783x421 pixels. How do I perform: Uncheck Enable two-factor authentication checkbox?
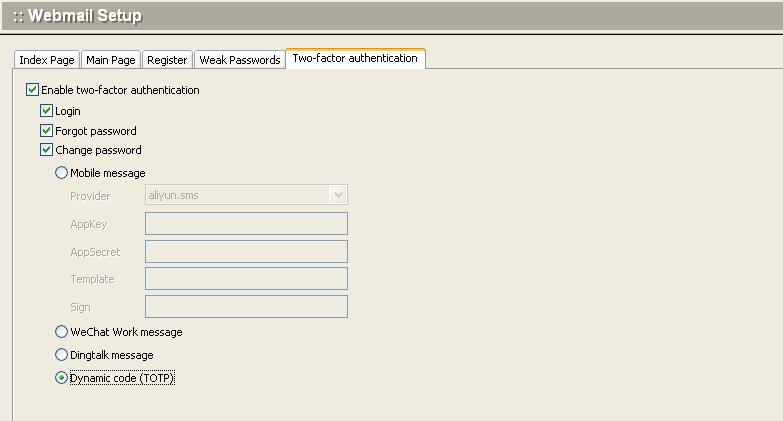coord(33,90)
